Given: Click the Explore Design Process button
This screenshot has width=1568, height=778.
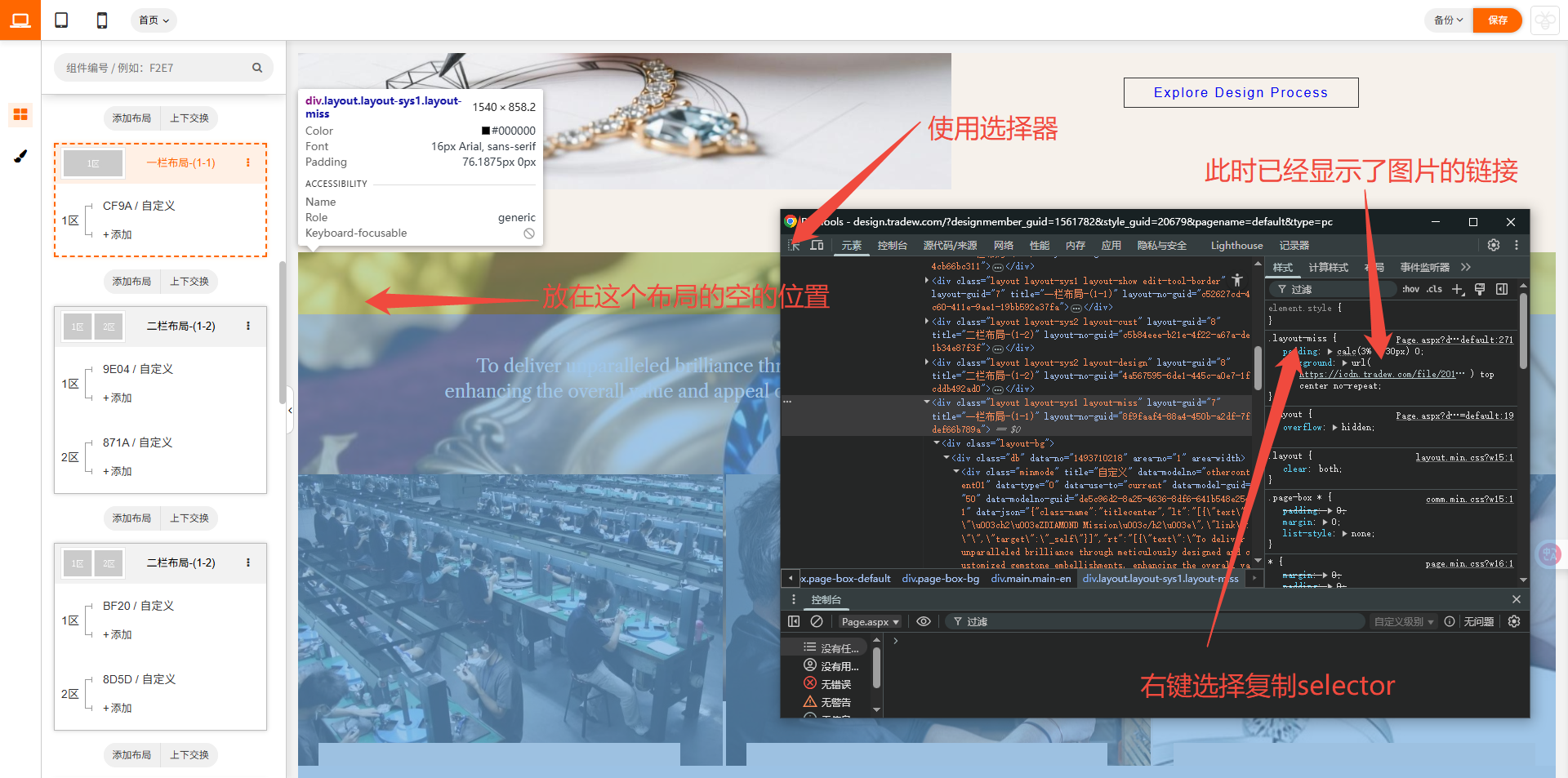Looking at the screenshot, I should coord(1241,93).
